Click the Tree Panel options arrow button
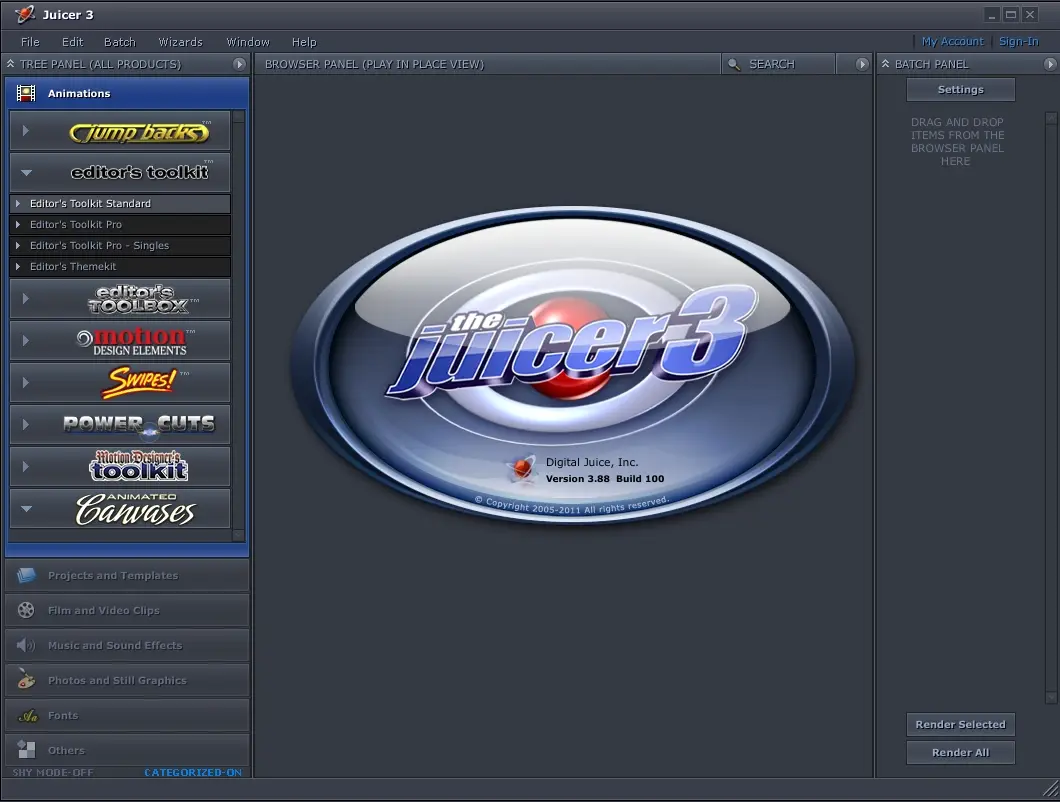 click(x=239, y=64)
